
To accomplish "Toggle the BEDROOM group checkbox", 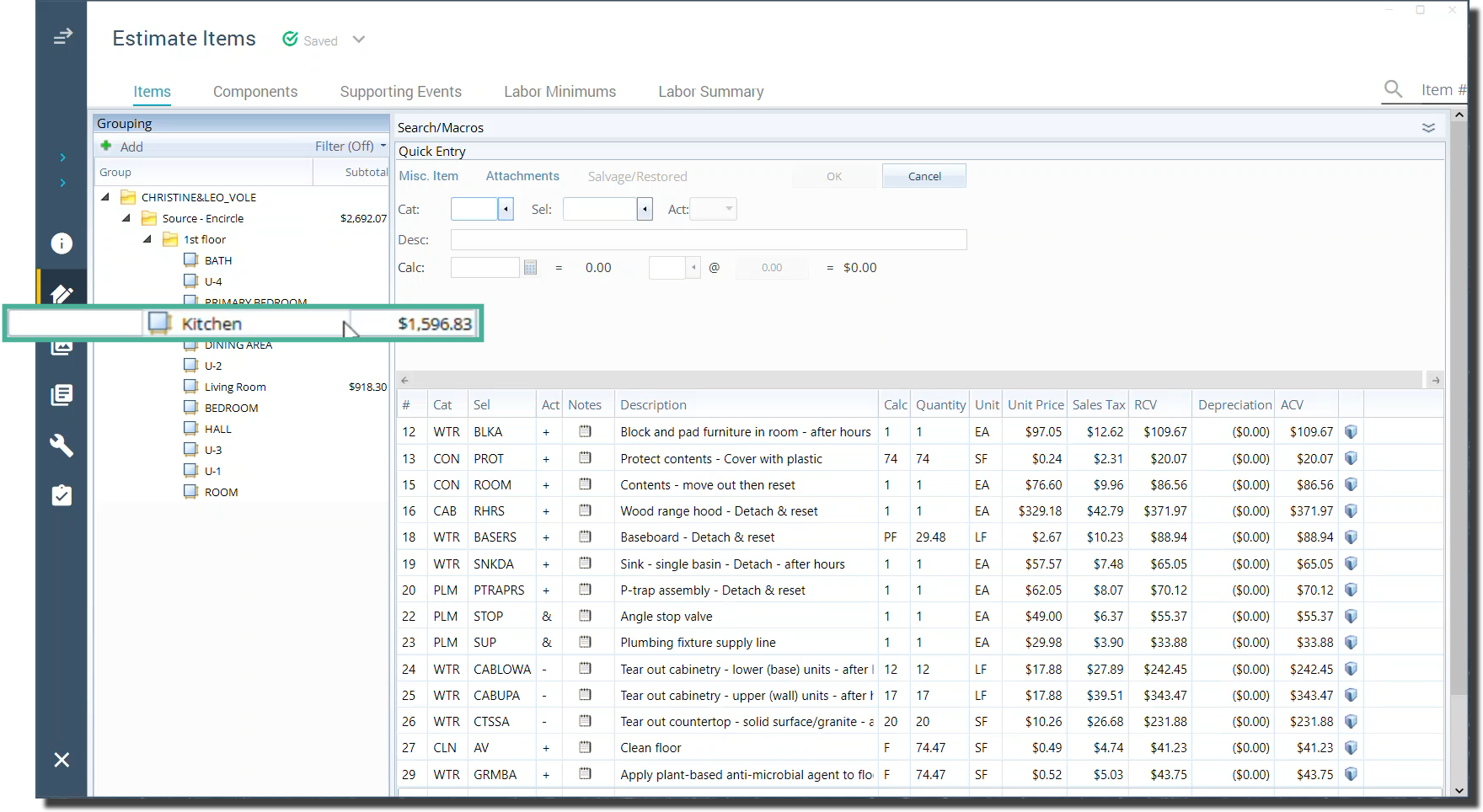I will click(191, 407).
